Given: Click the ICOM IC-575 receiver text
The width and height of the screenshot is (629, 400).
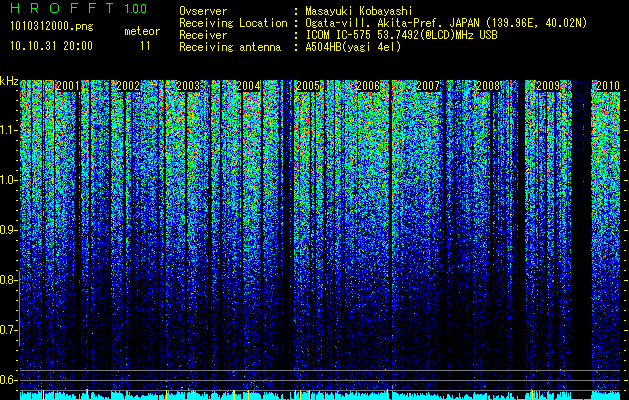Looking at the screenshot, I should 401,35.
